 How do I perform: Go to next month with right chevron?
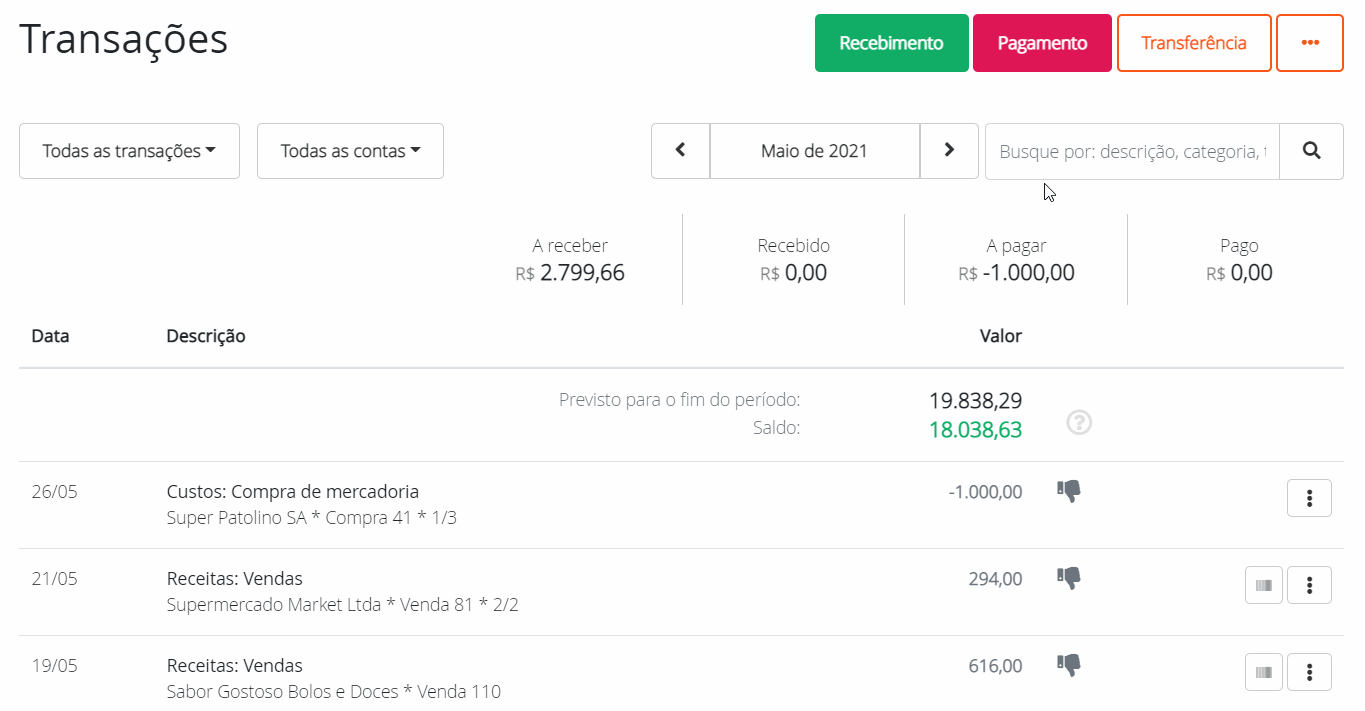pos(948,151)
